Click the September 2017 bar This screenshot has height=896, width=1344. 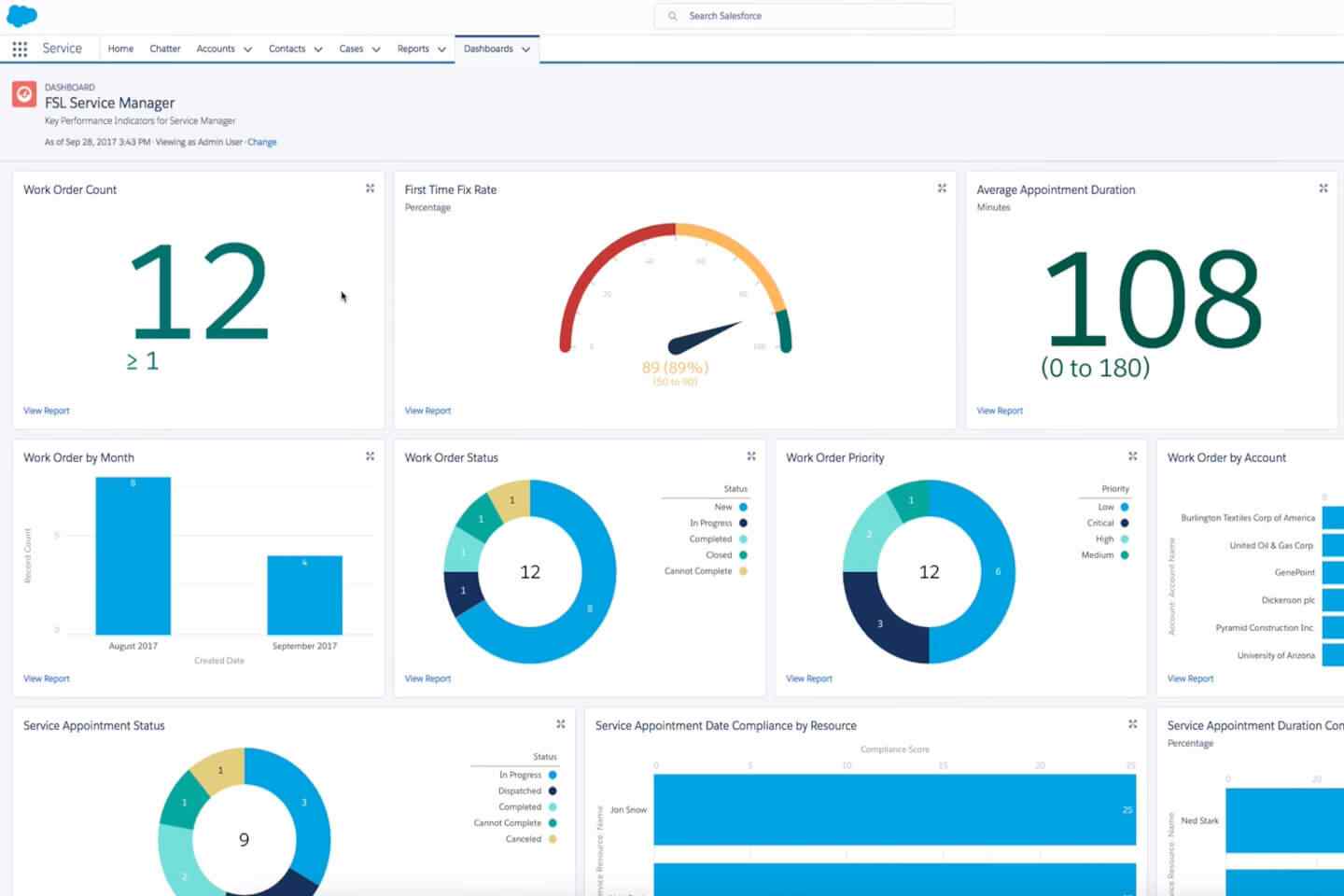pos(304,595)
